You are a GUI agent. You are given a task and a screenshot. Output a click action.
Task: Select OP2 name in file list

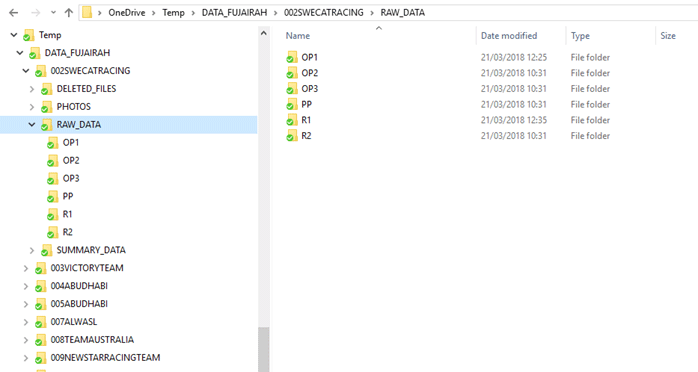(x=310, y=73)
